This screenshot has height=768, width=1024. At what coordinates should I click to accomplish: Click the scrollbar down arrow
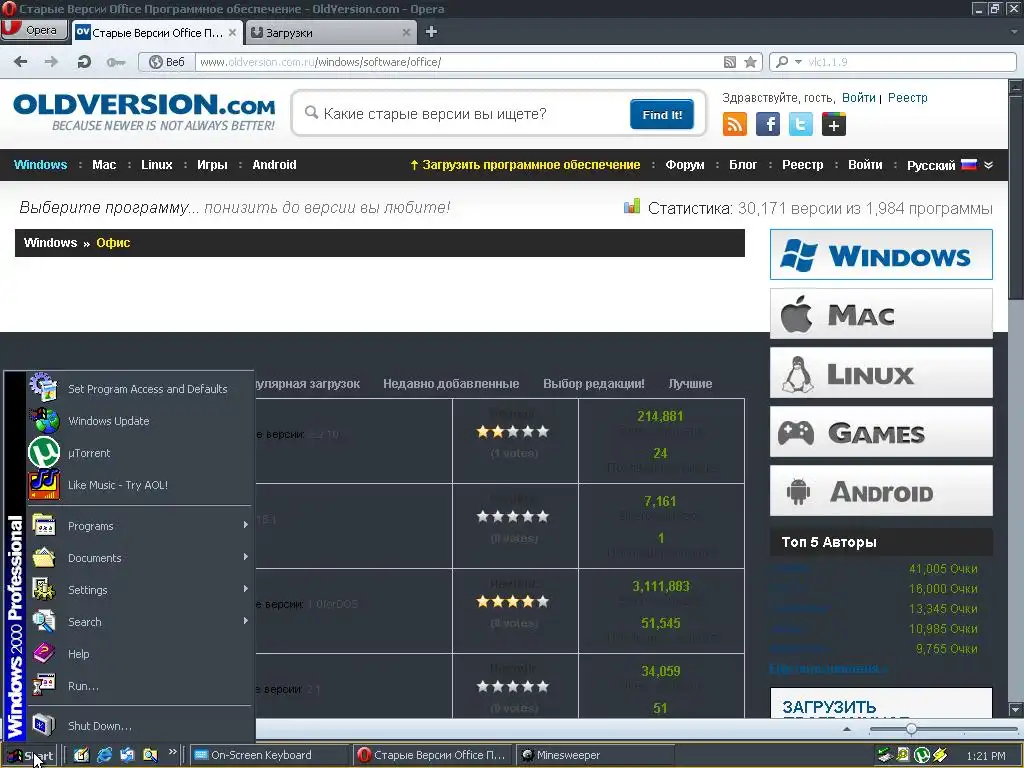click(1016, 709)
